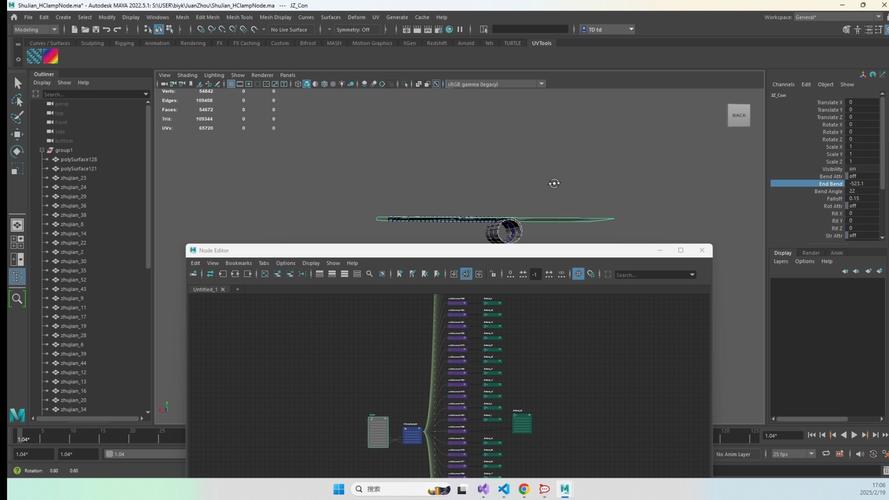The image size is (889, 500).
Task: Click the BACK view cube in viewport
Action: coord(739,115)
